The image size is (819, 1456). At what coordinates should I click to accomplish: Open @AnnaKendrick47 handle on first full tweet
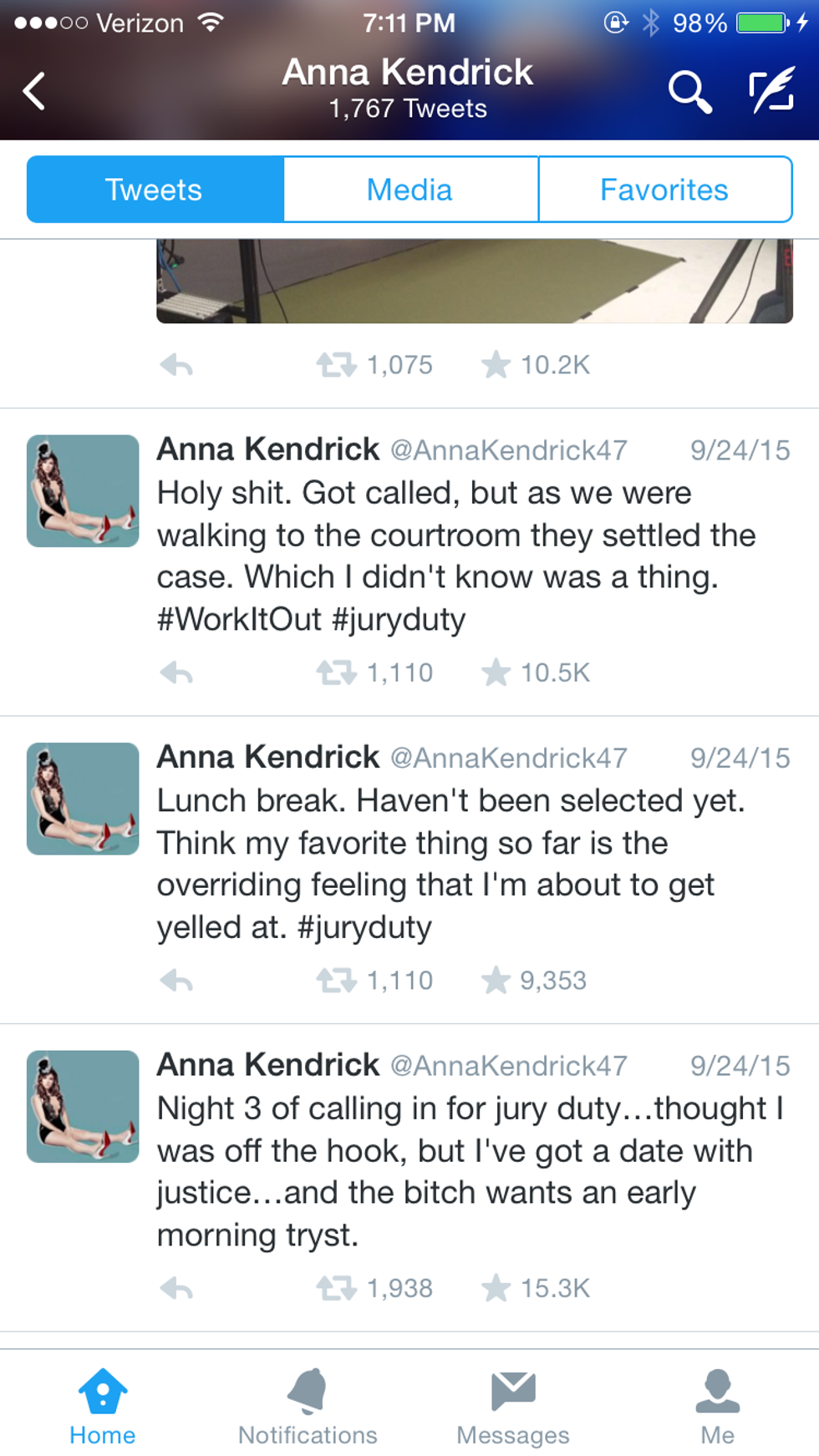508,450
